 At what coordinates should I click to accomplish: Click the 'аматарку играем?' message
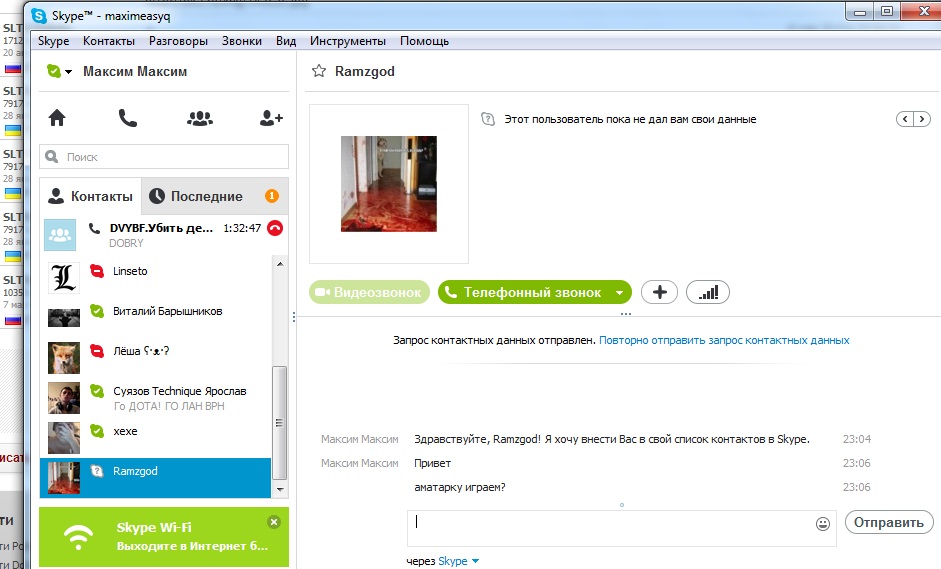pos(460,487)
